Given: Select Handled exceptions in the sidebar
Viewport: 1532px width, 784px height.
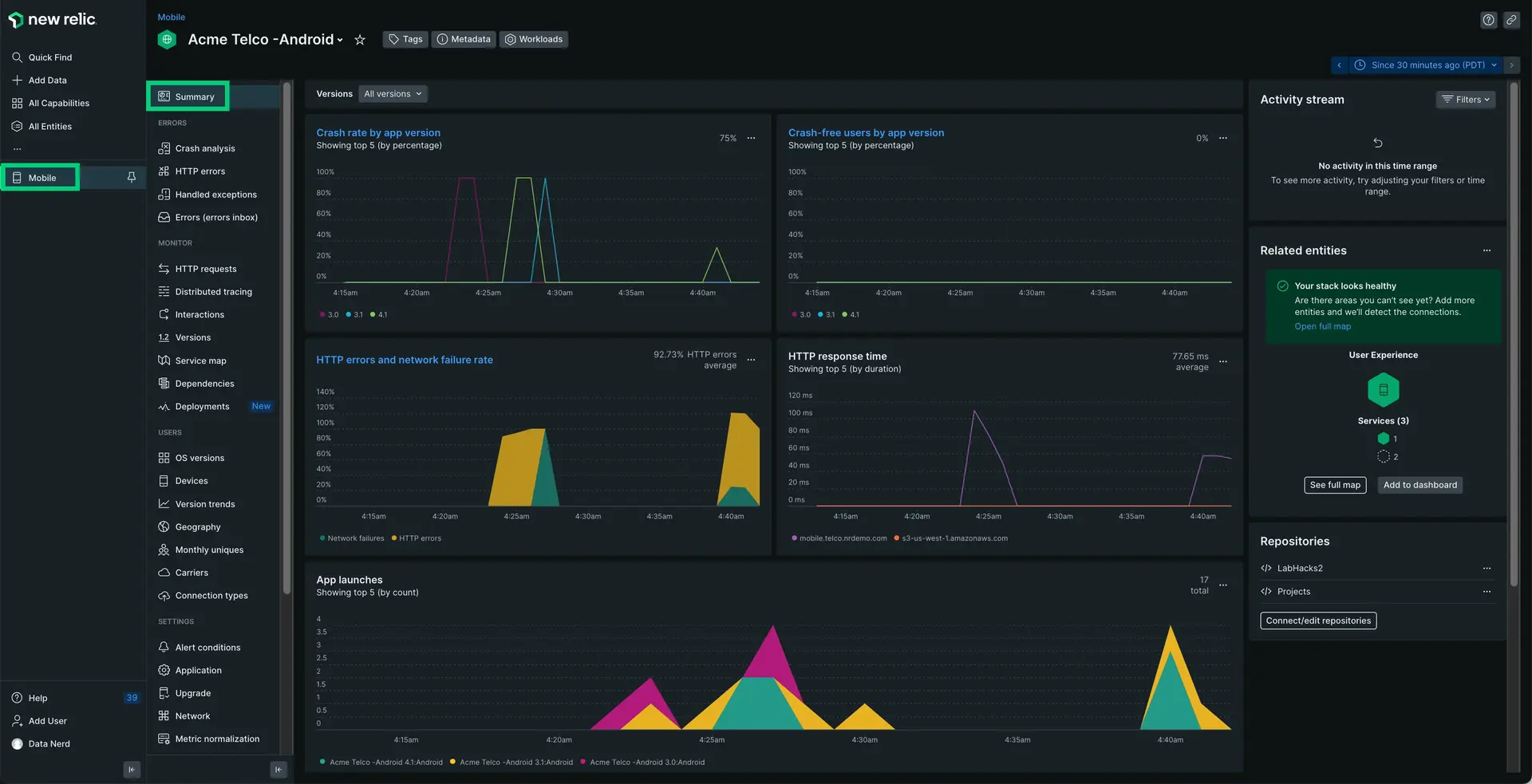Looking at the screenshot, I should tap(215, 194).
